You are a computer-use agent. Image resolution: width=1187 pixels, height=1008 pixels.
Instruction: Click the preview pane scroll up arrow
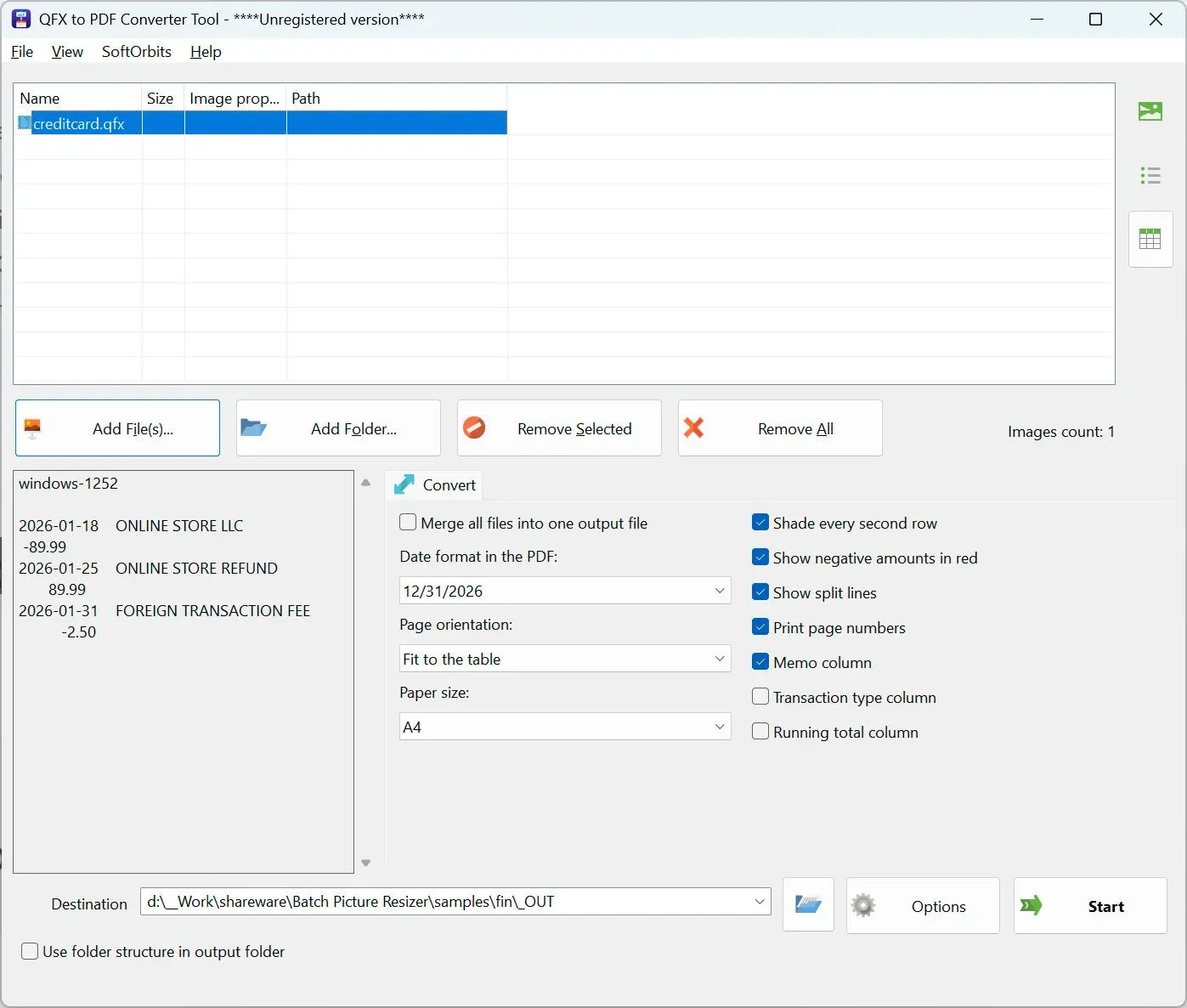click(x=366, y=483)
